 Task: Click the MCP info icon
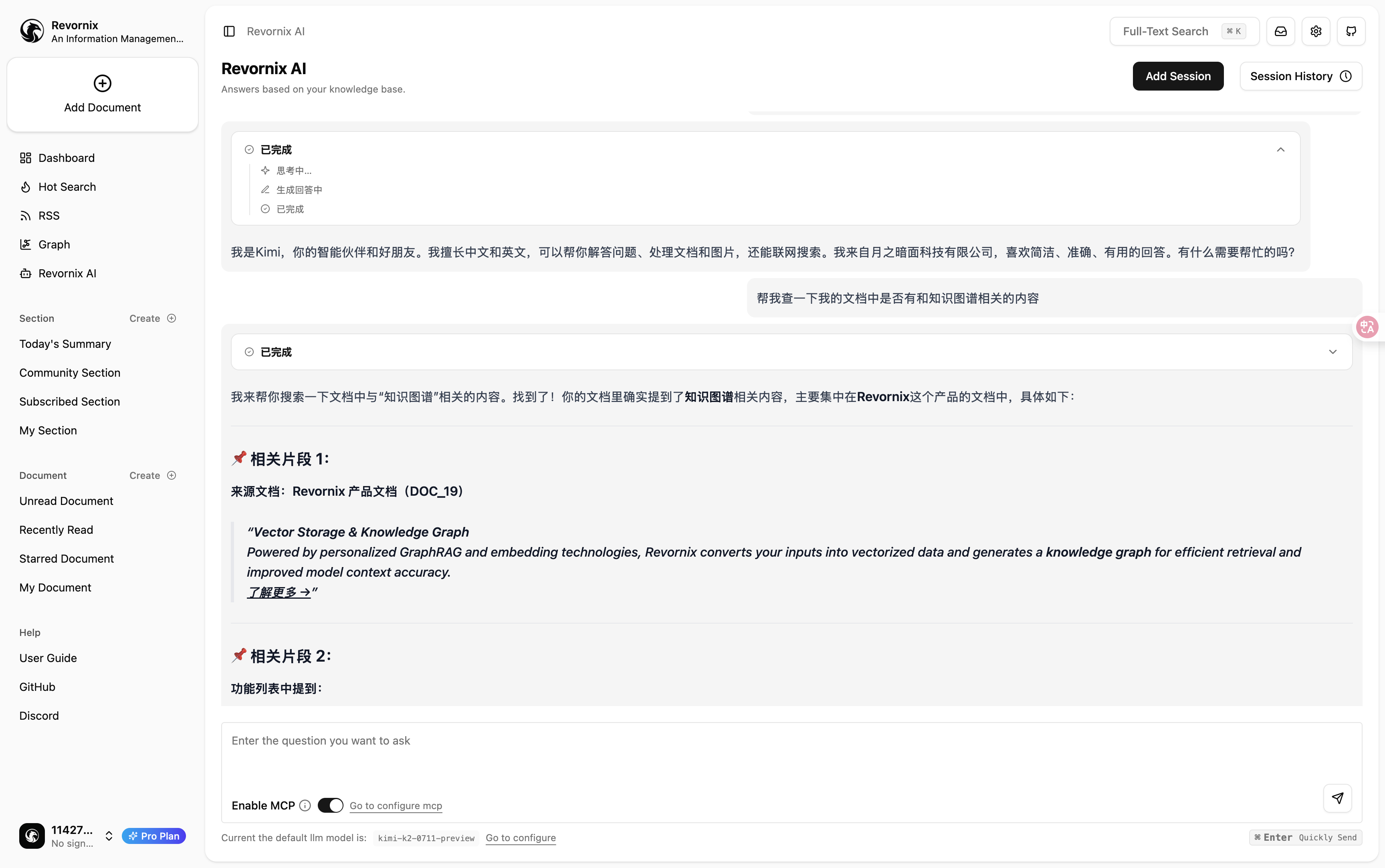[x=305, y=805]
